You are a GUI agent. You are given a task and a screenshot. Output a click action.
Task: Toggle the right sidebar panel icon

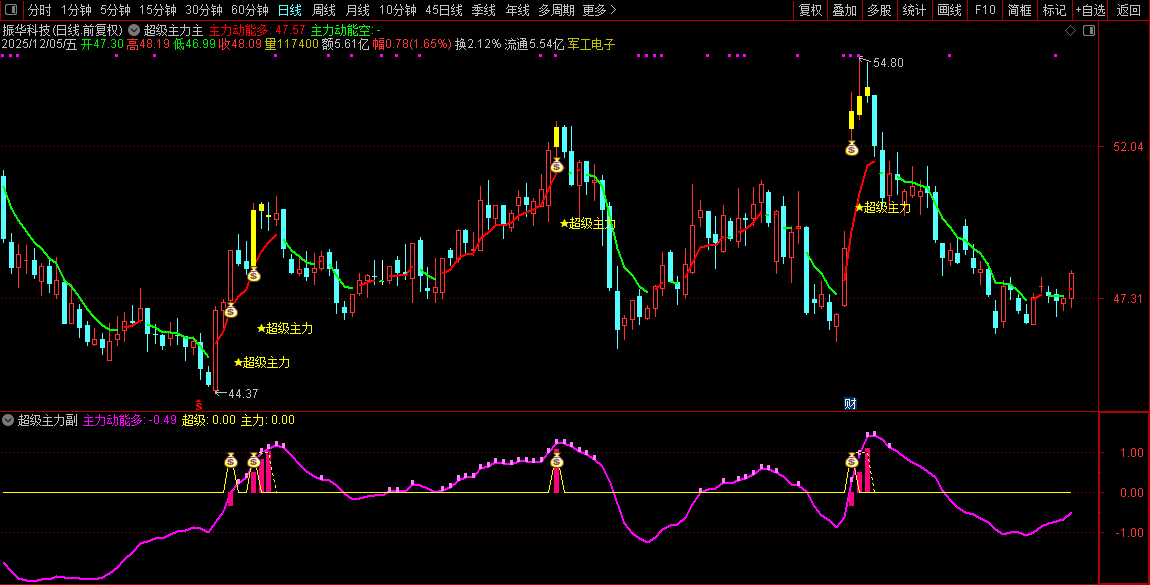tap(1088, 31)
